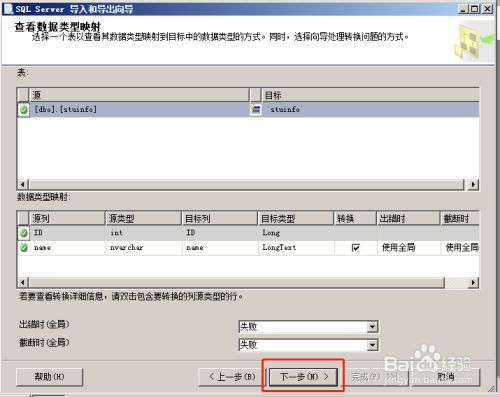The width and height of the screenshot is (500, 397).
Task: Click the 目标 column header in tables list
Action: click(x=371, y=95)
